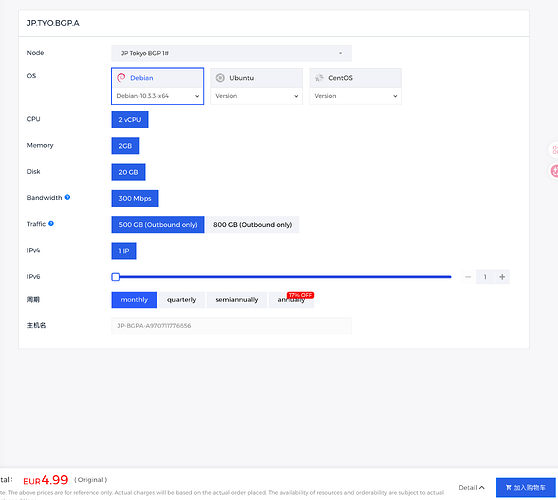Viewport: 558px width, 500px height.
Task: Select the annually billing cycle
Action: pyautogui.click(x=291, y=301)
